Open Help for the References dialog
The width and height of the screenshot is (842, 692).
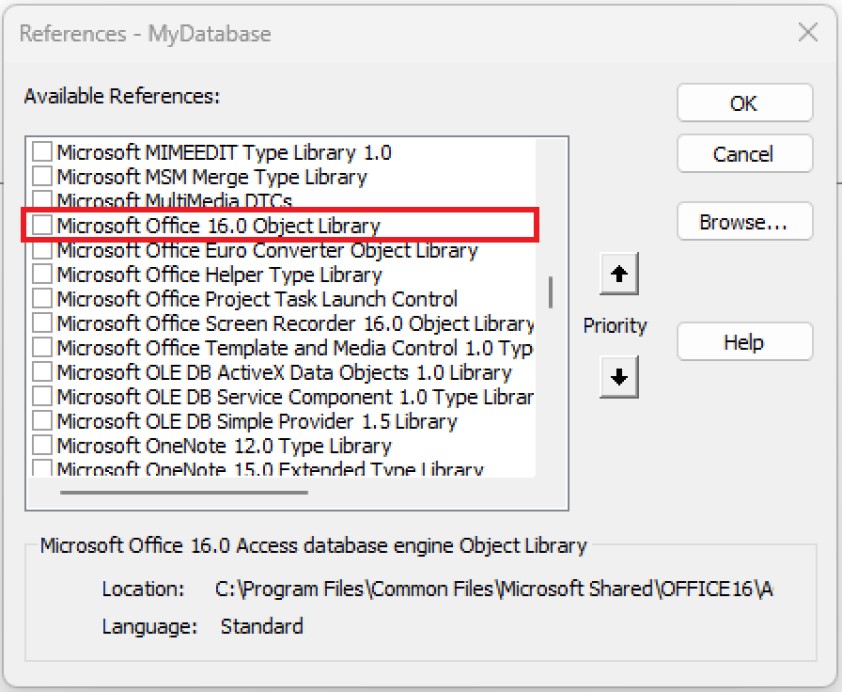point(744,342)
